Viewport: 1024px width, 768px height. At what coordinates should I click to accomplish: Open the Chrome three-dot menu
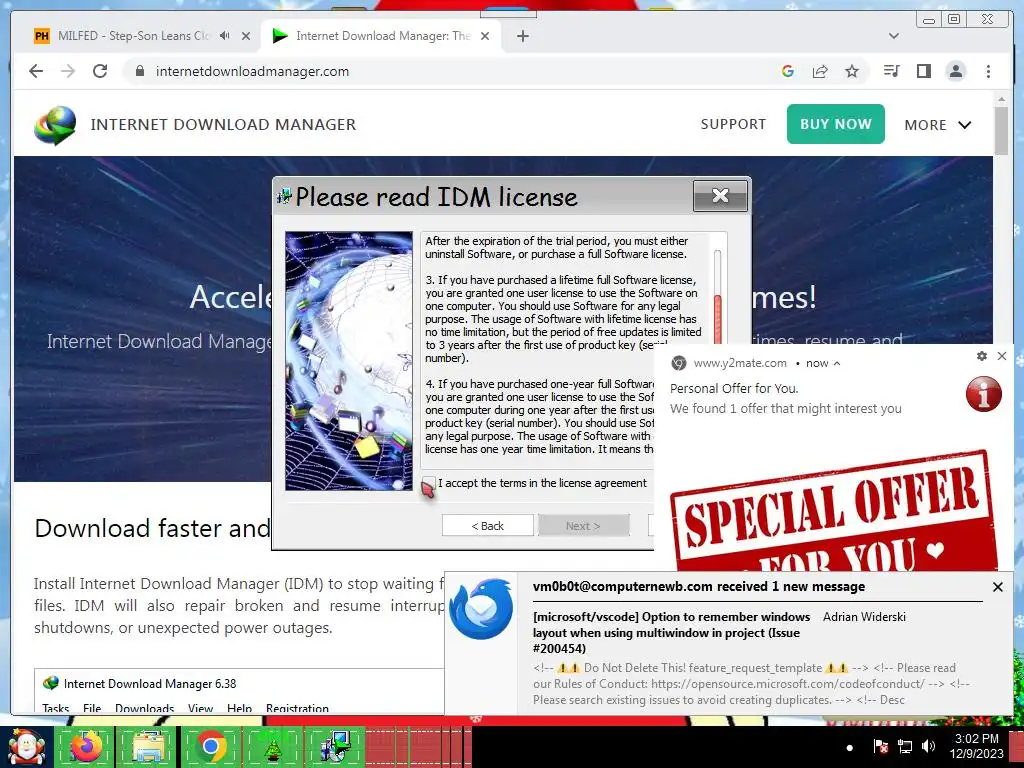coord(988,71)
